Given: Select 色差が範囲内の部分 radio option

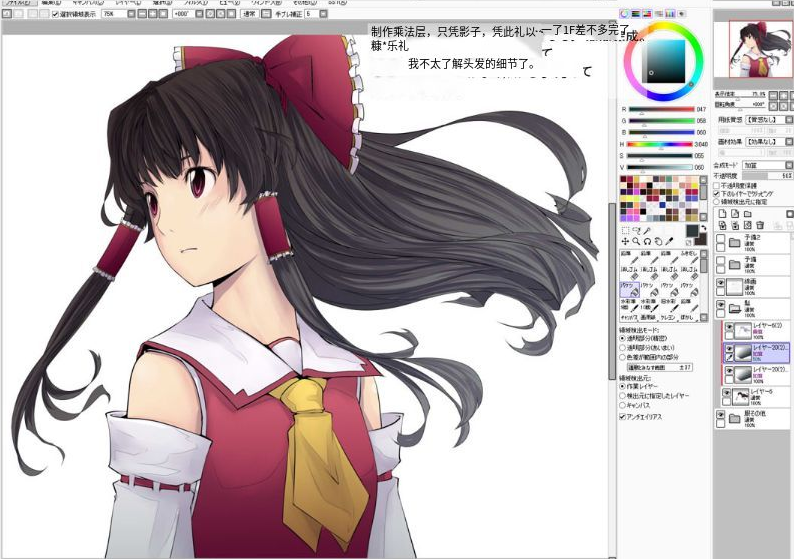Looking at the screenshot, I should coord(623,357).
